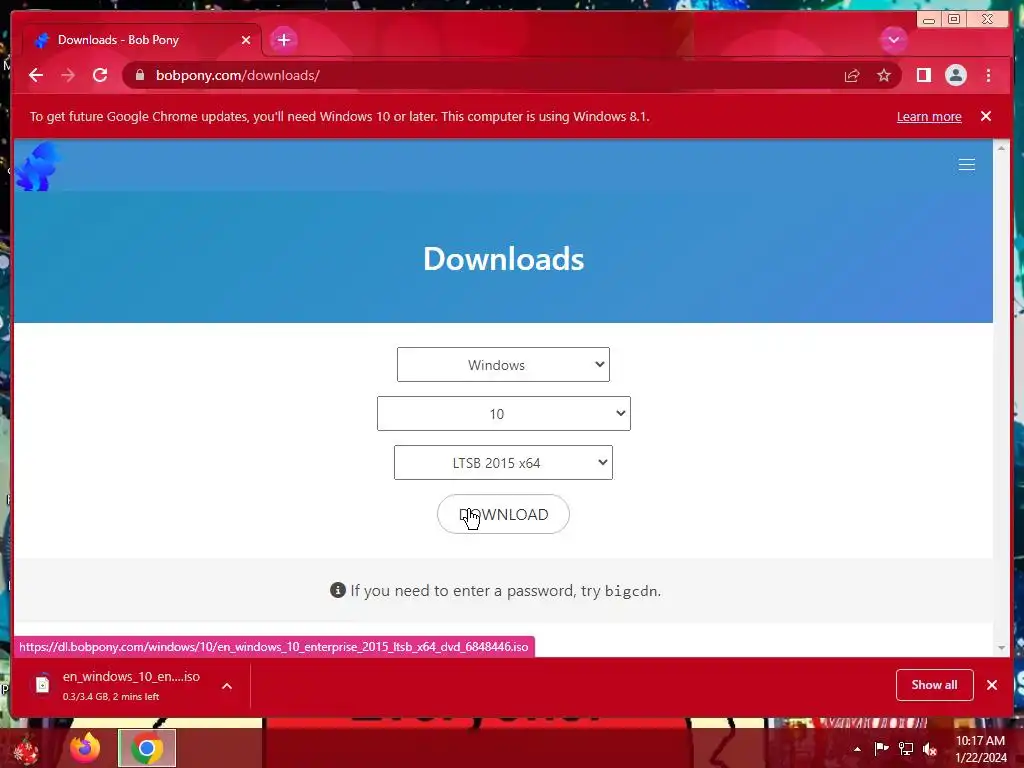
Task: Close the Downloads - Bob Pony tab
Action: click(246, 40)
